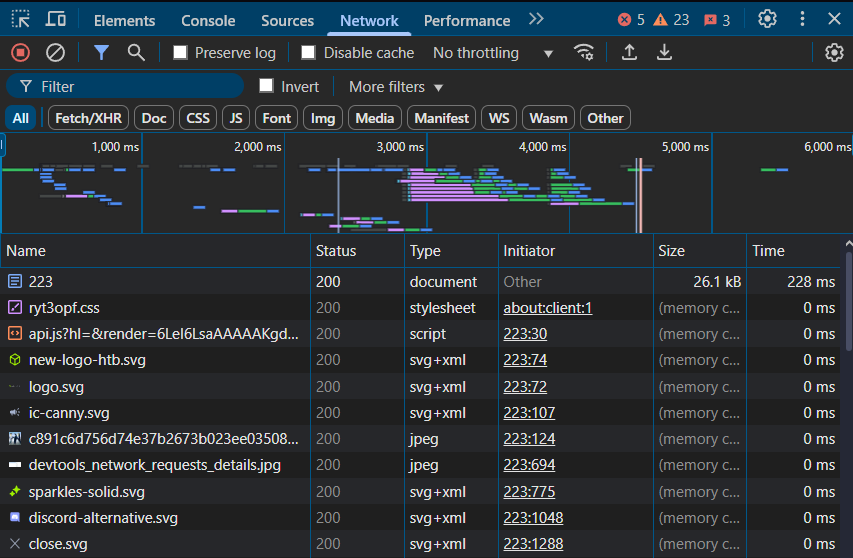Viewport: 853px width, 558px height.
Task: Import HAR file with upload icon
Action: pyautogui.click(x=629, y=53)
